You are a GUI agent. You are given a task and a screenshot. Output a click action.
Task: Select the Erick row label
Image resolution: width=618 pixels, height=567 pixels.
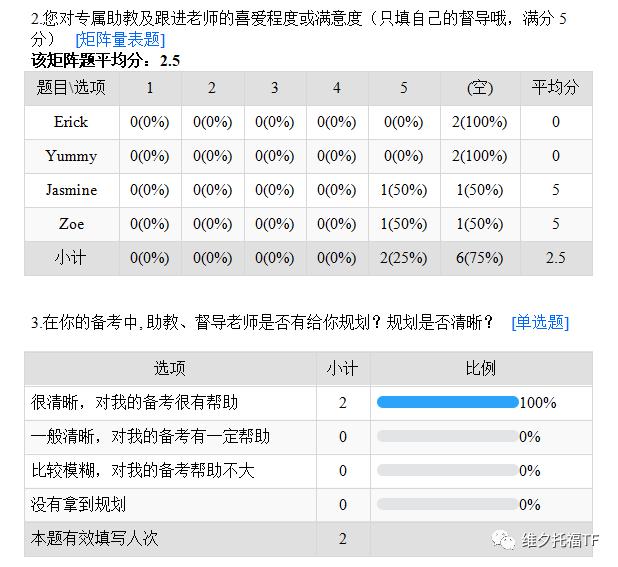coord(71,122)
